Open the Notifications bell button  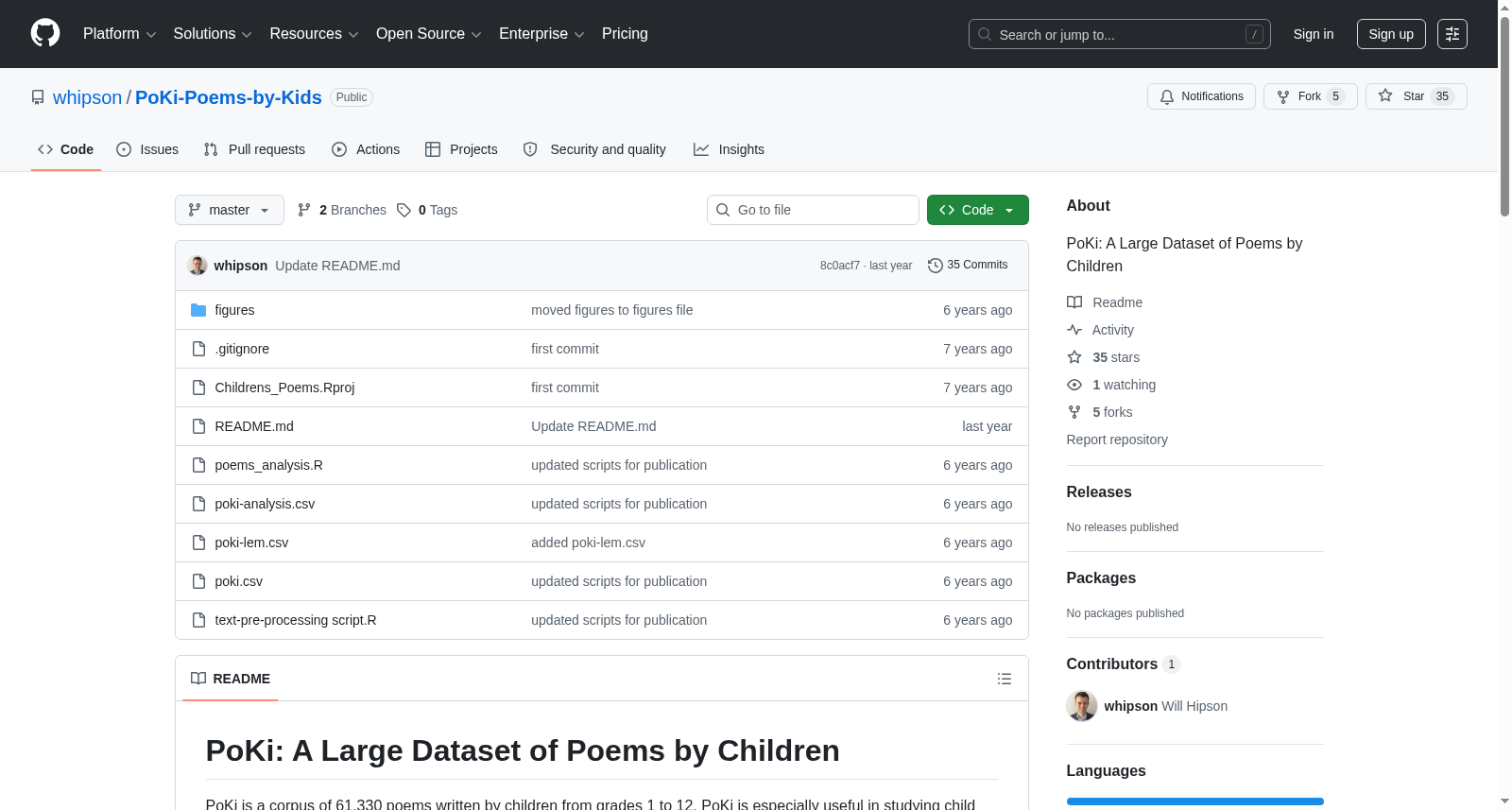pyautogui.click(x=1201, y=96)
